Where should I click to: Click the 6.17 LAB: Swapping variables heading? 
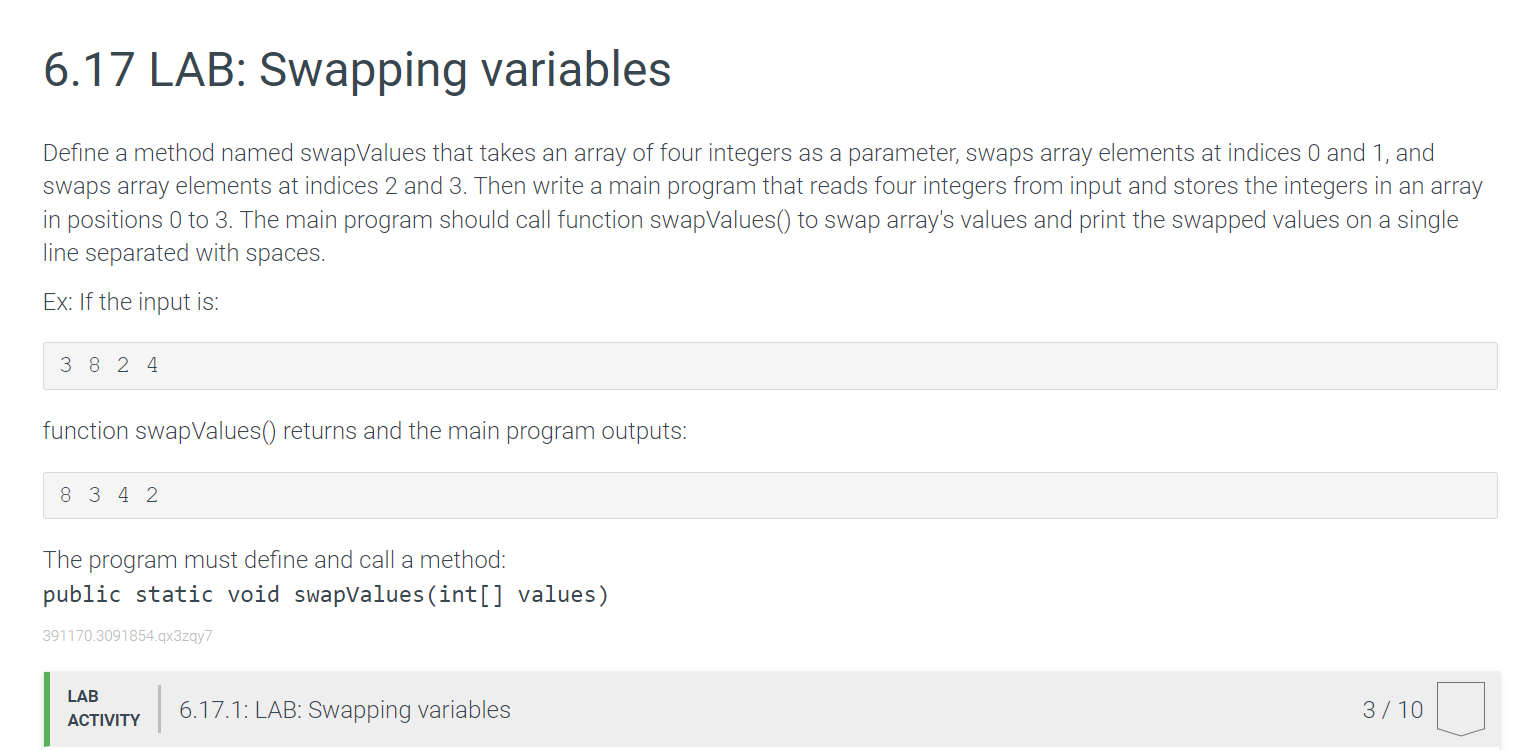[x=357, y=70]
